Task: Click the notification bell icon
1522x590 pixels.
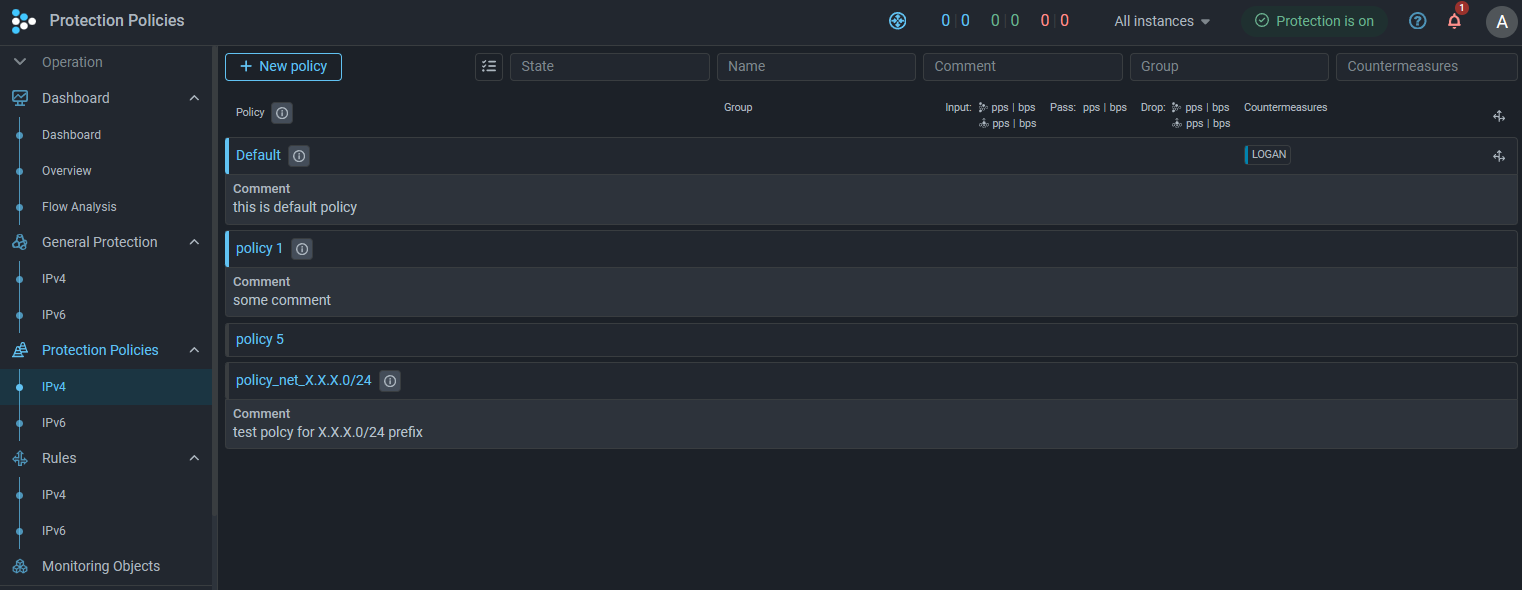Action: 1454,21
